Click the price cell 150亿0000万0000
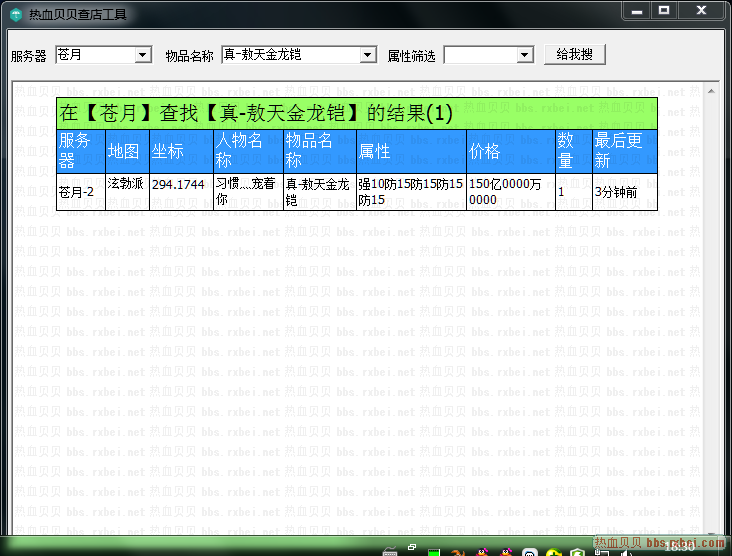 tap(510, 191)
